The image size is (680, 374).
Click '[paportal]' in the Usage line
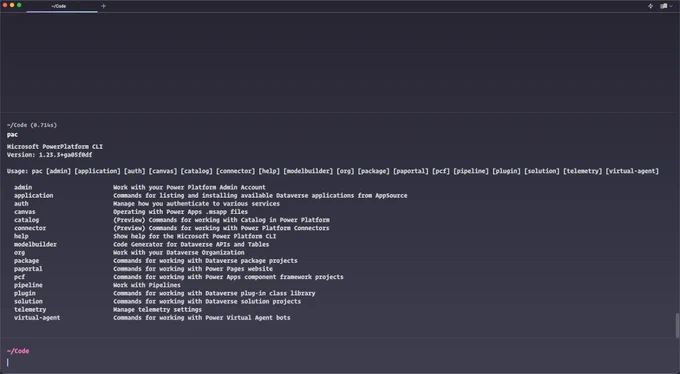click(411, 171)
